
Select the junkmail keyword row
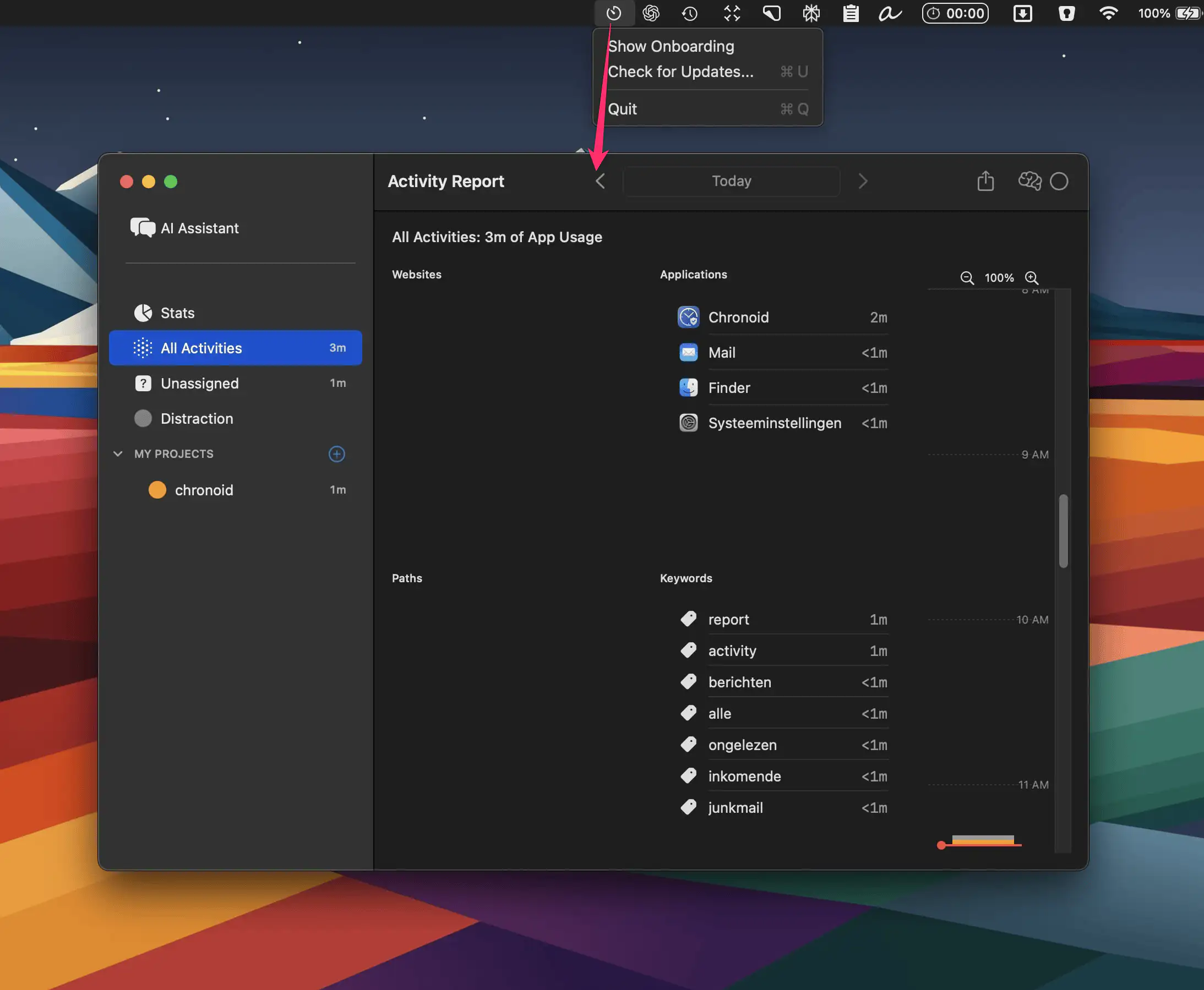pos(782,807)
